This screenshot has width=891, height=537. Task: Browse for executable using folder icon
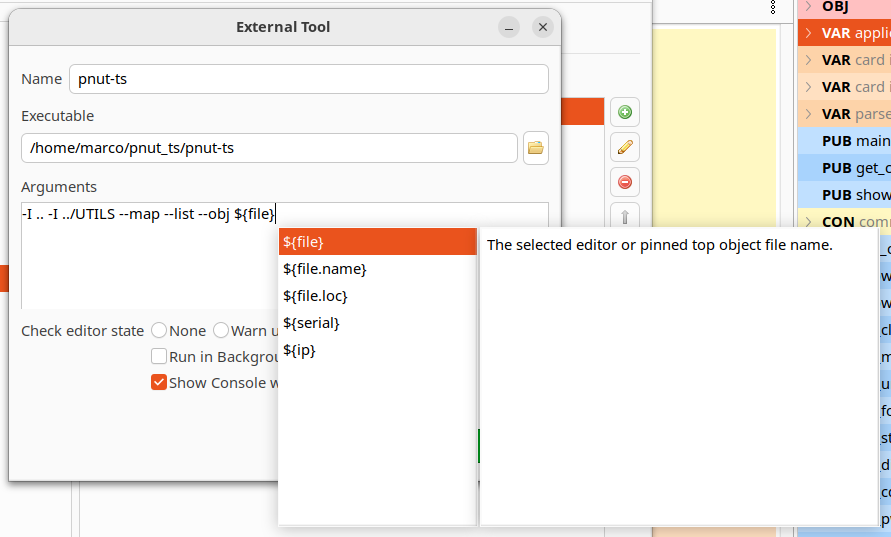[536, 148]
